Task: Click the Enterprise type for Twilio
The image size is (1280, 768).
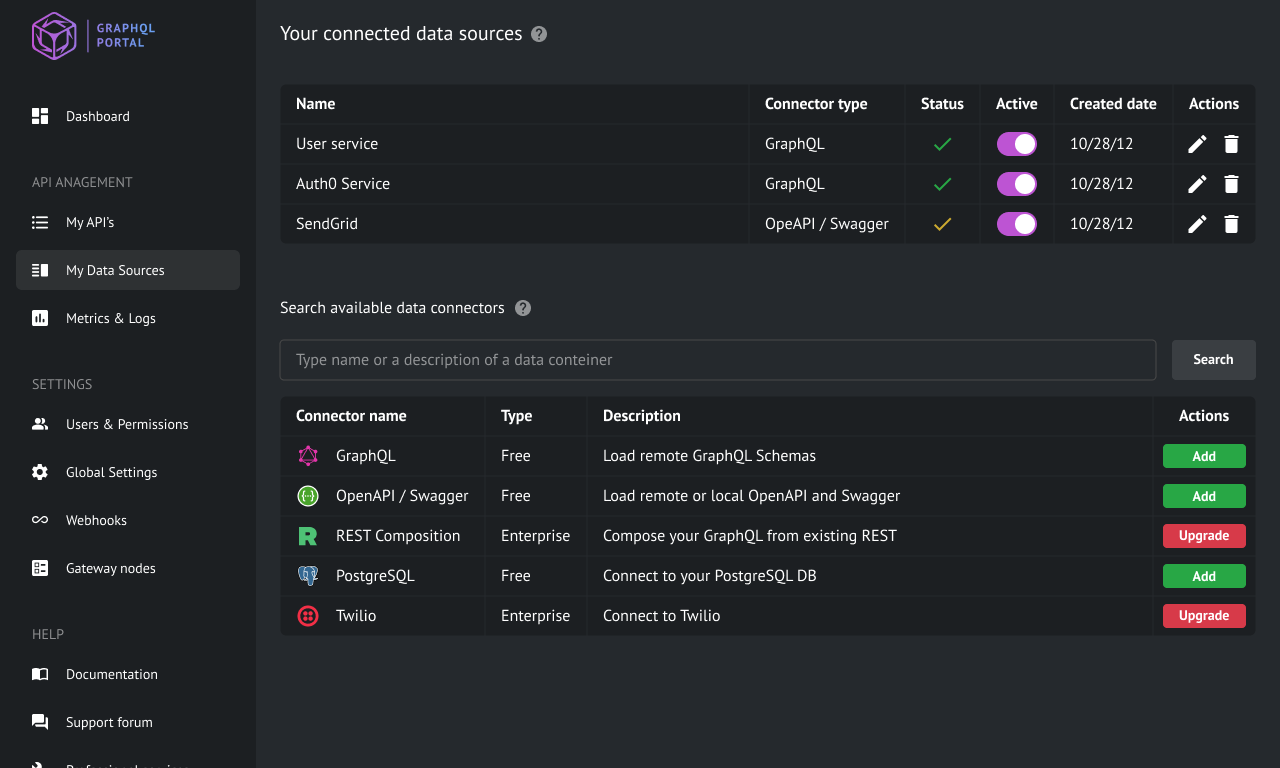Action: tap(535, 616)
